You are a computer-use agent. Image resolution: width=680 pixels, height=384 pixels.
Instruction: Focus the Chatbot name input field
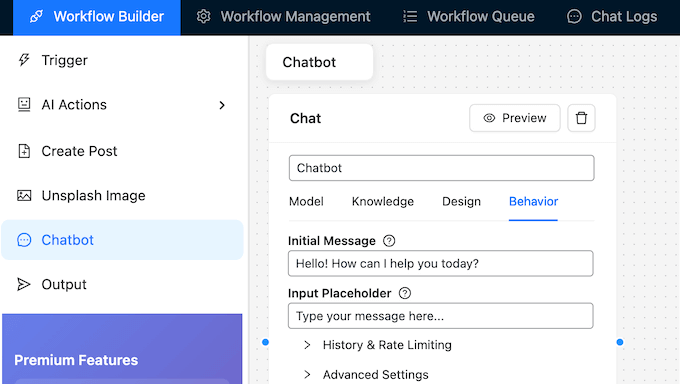point(441,168)
